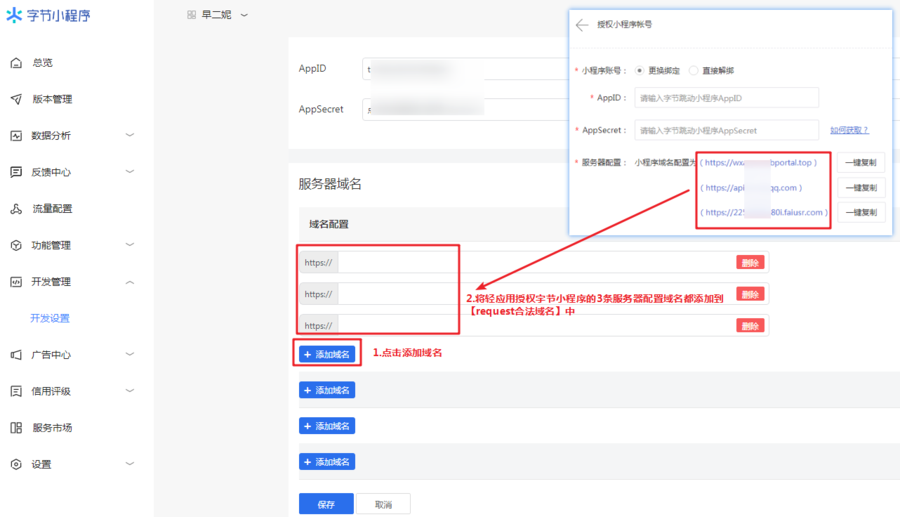Viewport: 900px width, 517px height.
Task: Expand the 设置 menu chevron
Action: tap(130, 464)
